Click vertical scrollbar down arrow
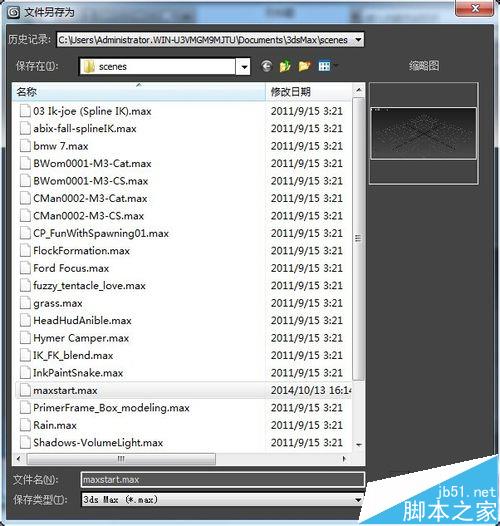The width and height of the screenshot is (500, 526). coord(359,445)
